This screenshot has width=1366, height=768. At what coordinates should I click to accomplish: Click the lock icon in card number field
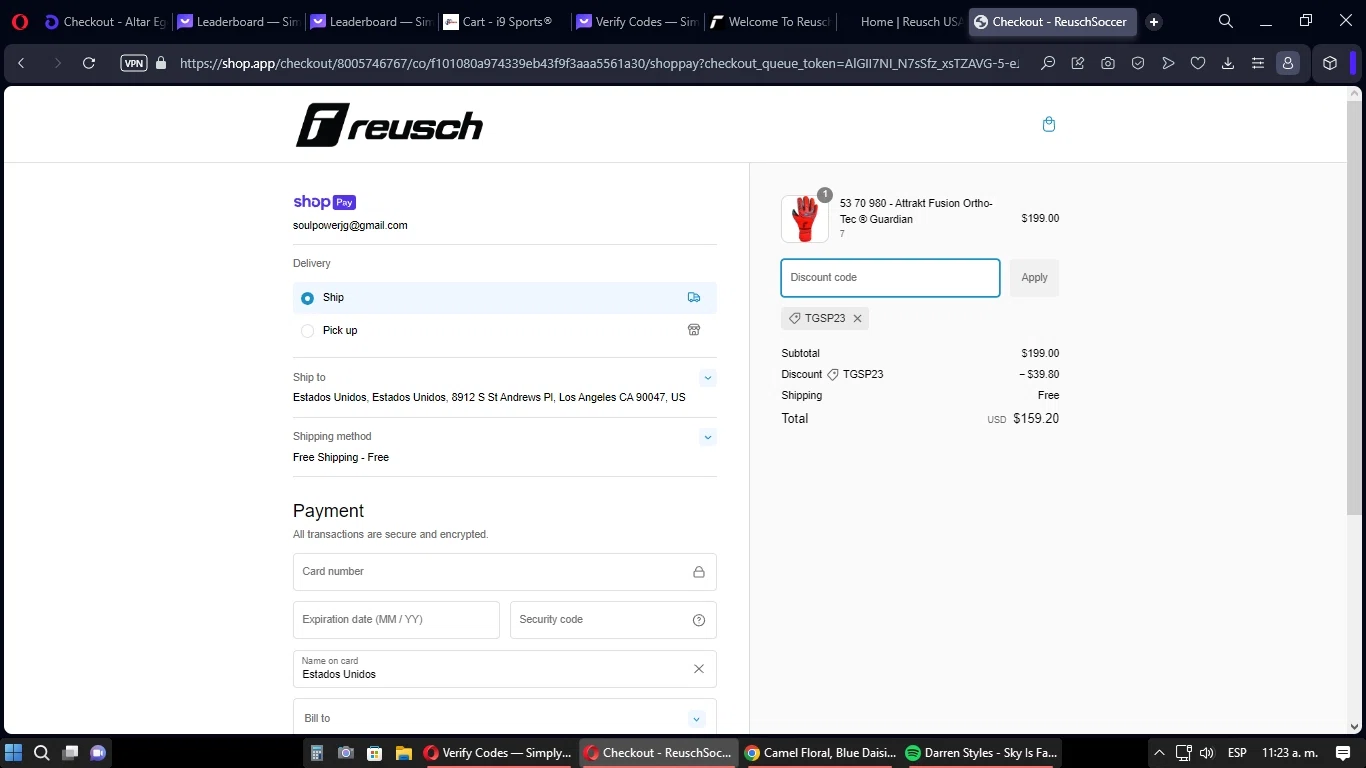[x=699, y=572]
